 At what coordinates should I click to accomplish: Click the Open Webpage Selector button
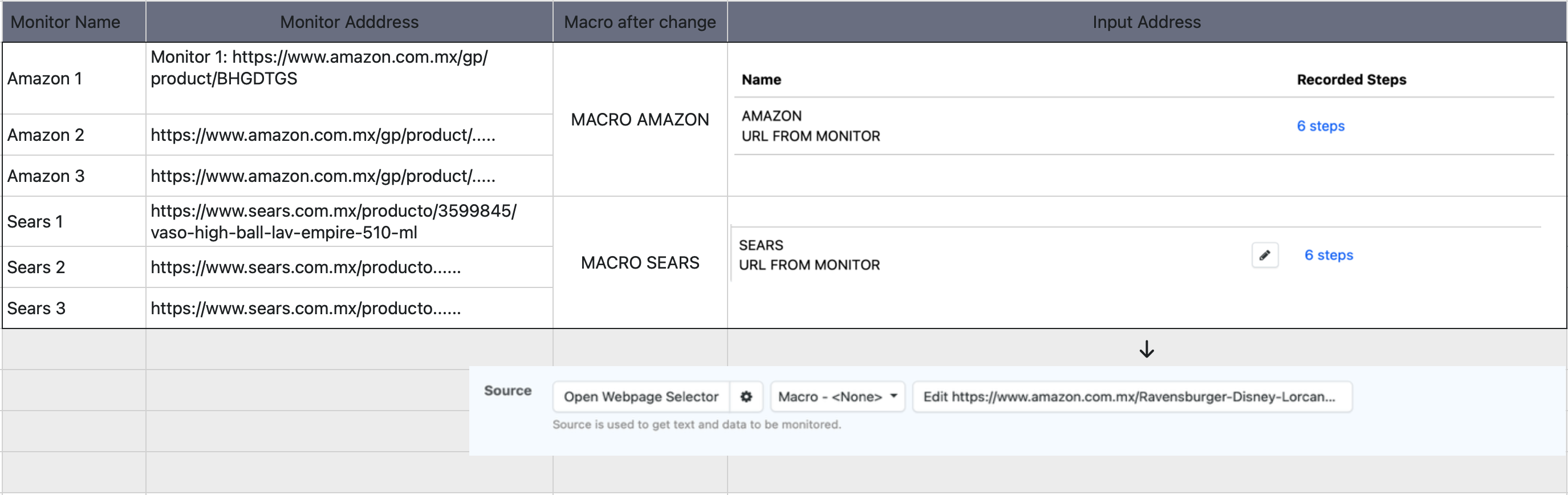coord(641,397)
